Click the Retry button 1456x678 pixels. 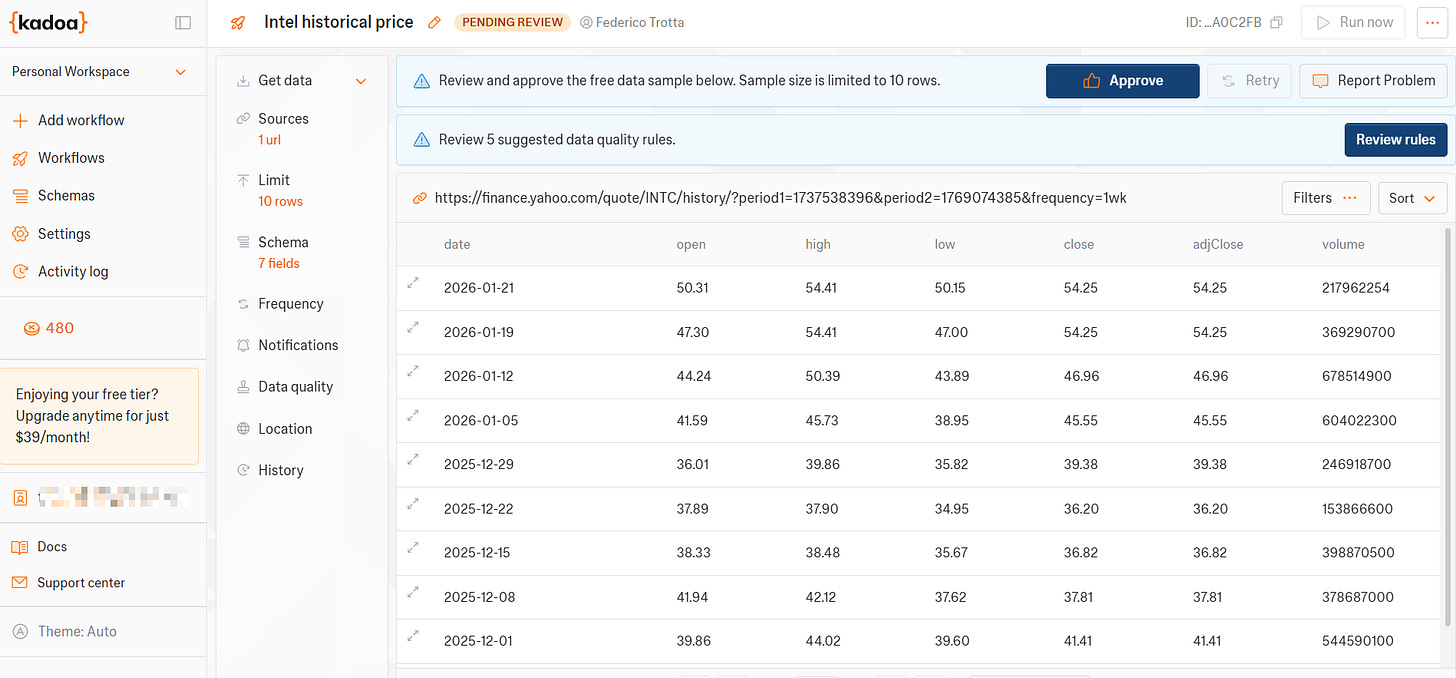(1250, 81)
